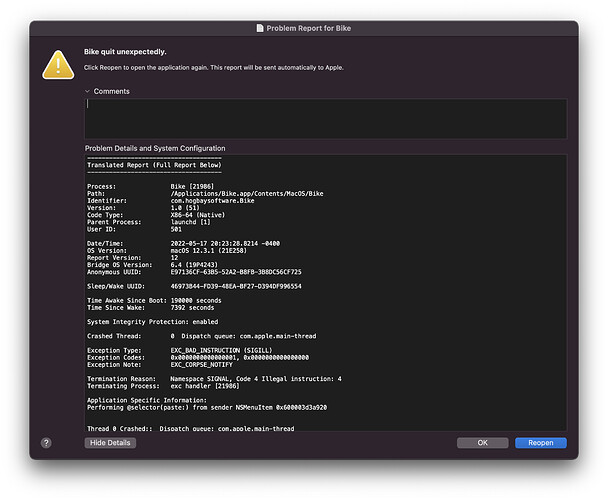
Task: Click the Sleep/Wake UUID value
Action: coord(236,286)
